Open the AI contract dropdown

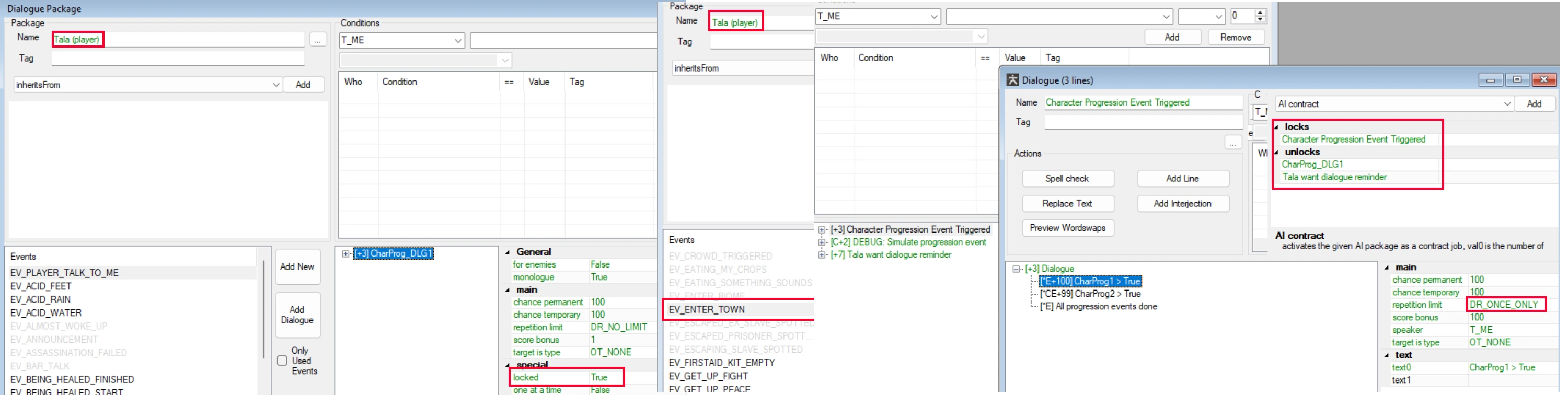(x=1506, y=104)
